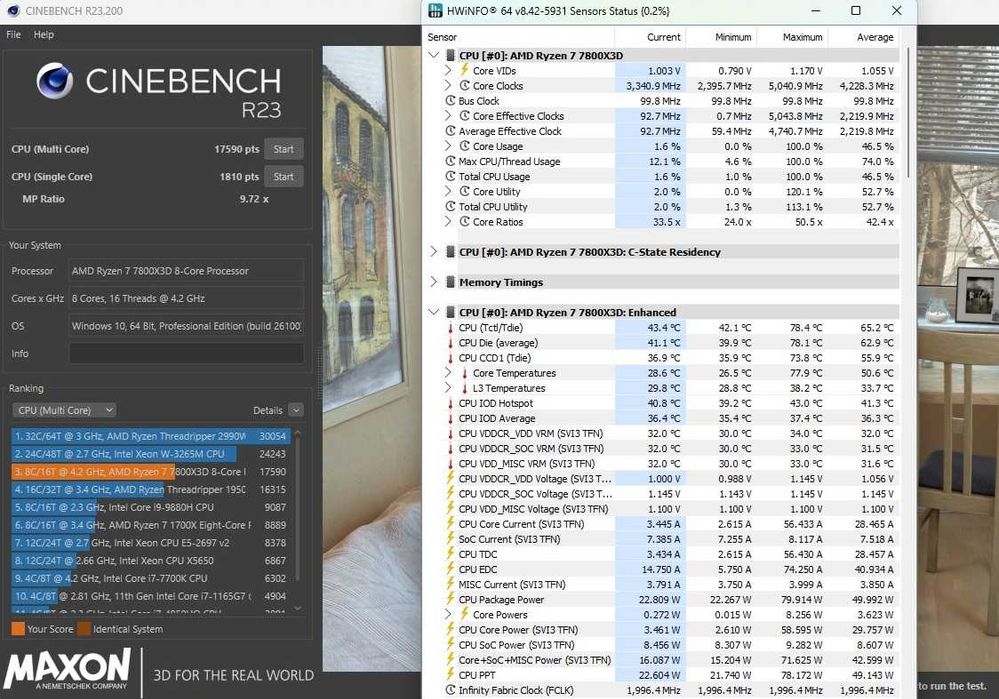Viewport: 999px width, 699px height.
Task: Click the Identical System brown swatch
Action: click(x=84, y=629)
